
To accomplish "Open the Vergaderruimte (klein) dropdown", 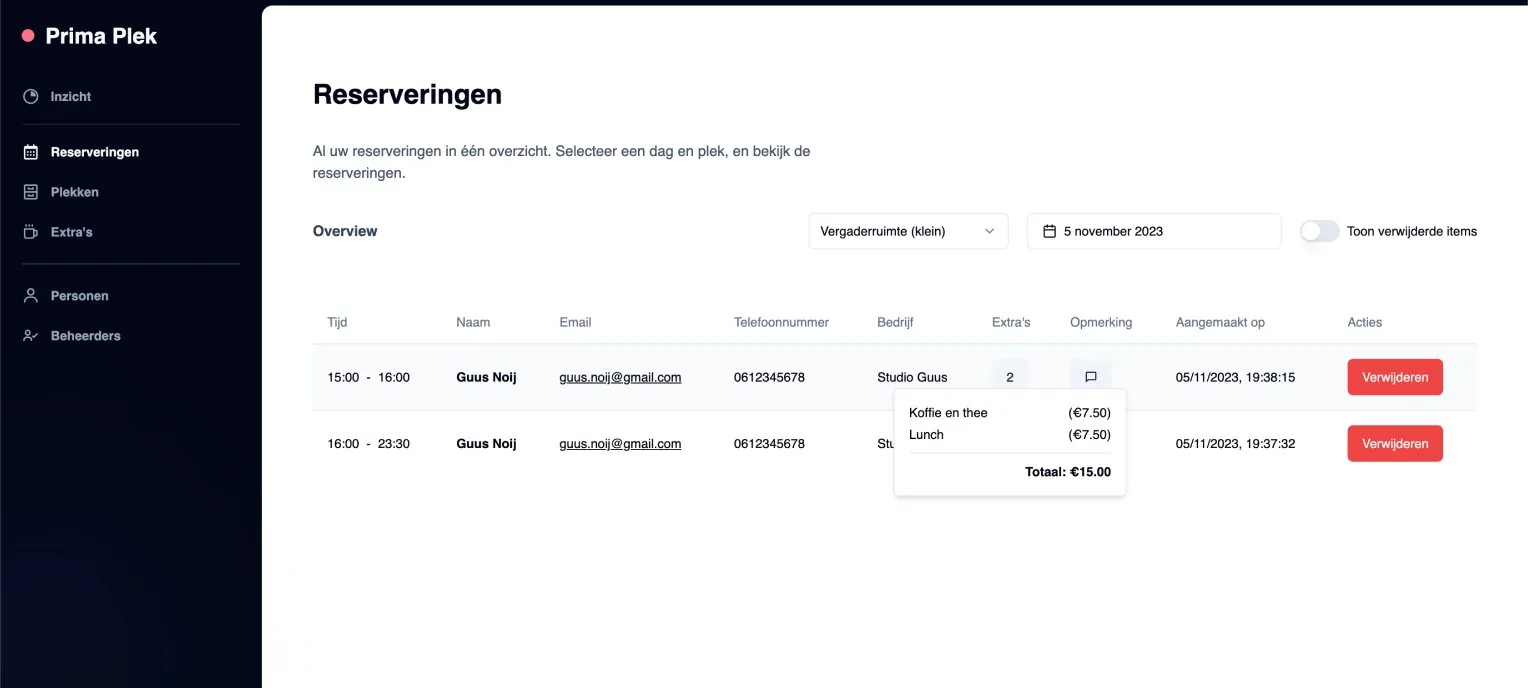I will pos(908,231).
